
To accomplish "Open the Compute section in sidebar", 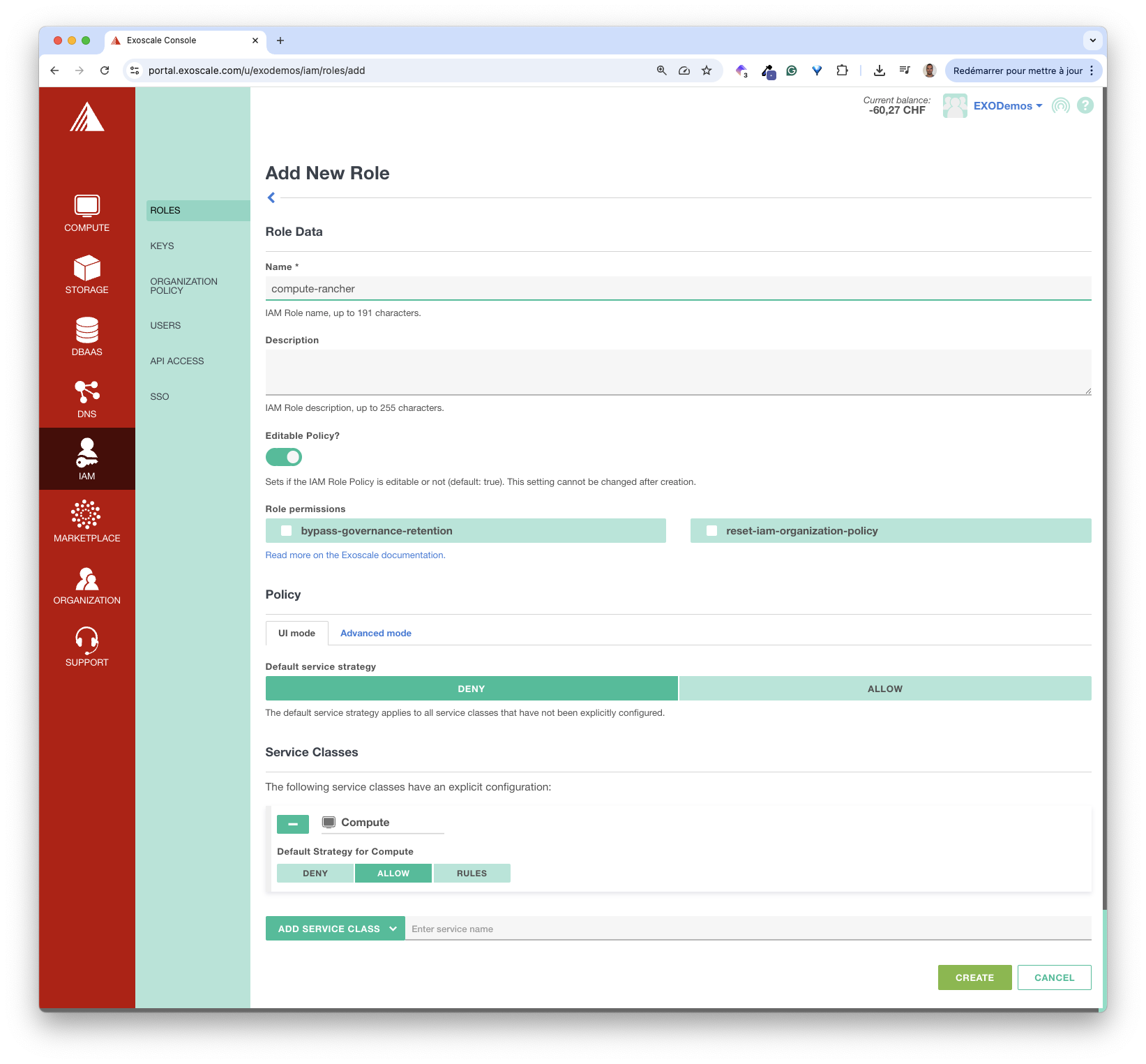I will pyautogui.click(x=86, y=213).
